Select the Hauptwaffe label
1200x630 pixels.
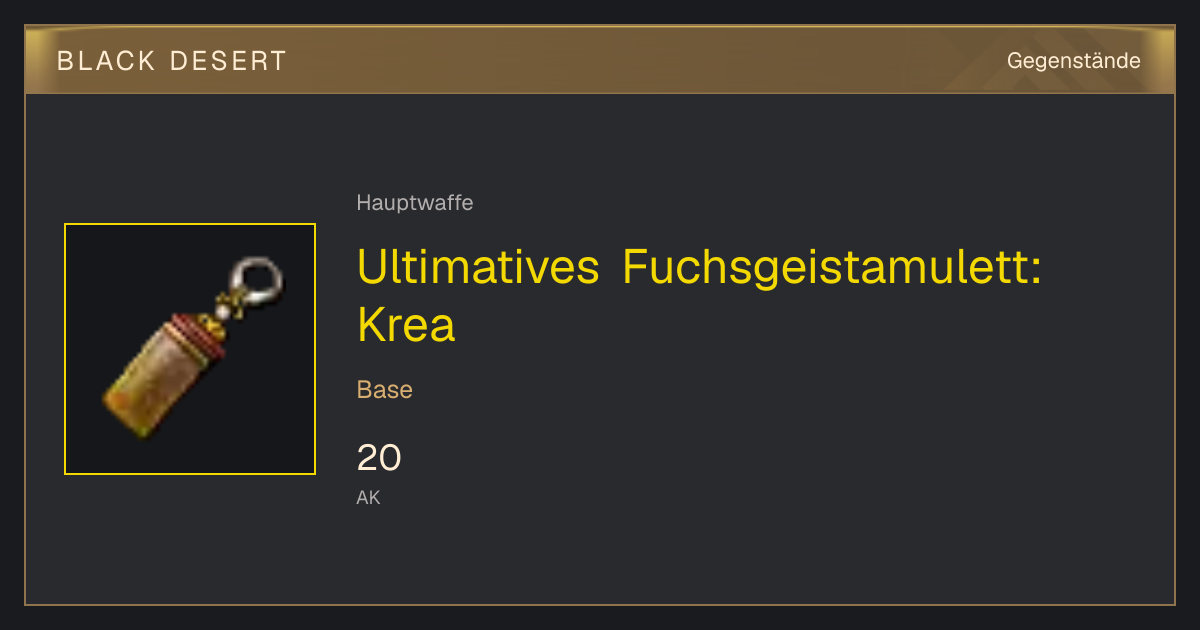click(x=415, y=203)
